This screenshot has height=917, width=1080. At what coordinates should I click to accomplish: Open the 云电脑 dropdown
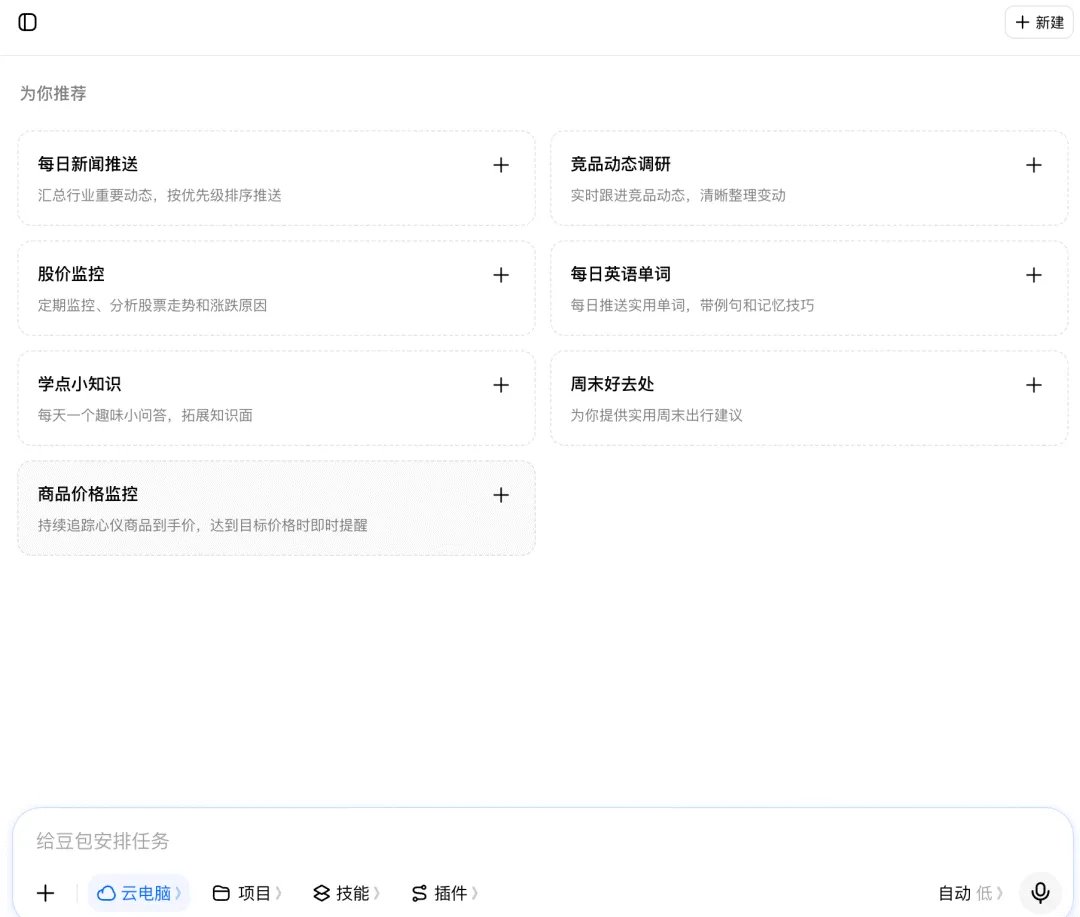pos(138,893)
